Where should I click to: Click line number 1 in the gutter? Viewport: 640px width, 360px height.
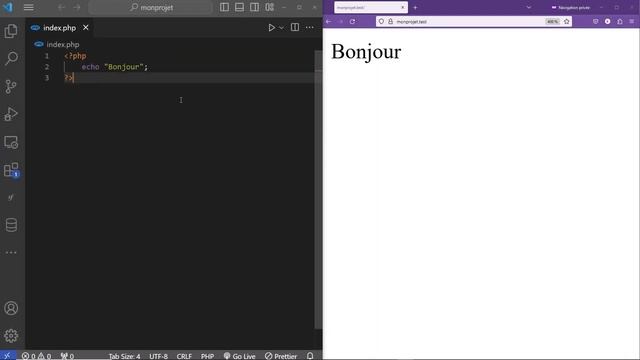(47, 56)
